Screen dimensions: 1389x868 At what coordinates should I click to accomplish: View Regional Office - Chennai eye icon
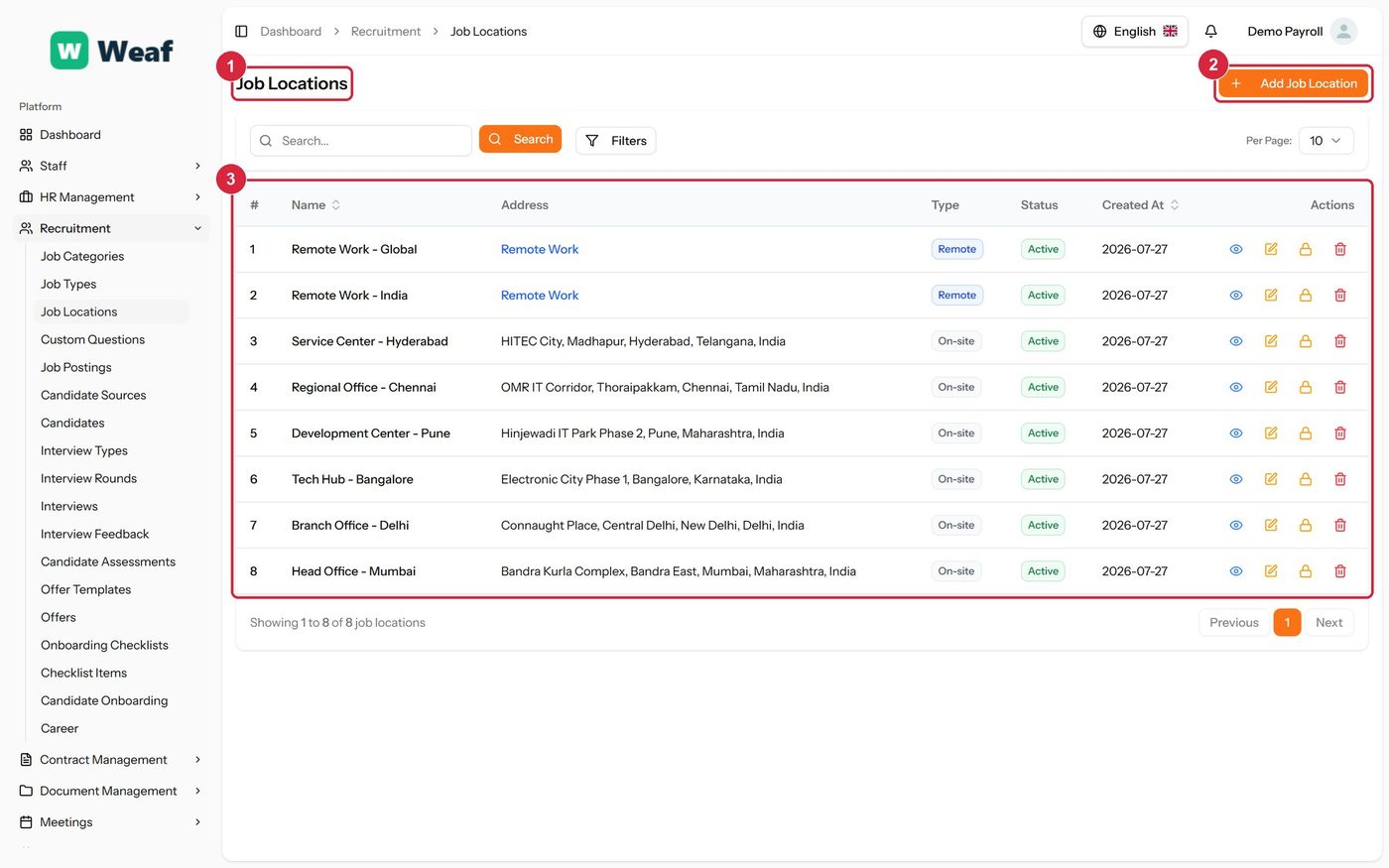coord(1236,387)
